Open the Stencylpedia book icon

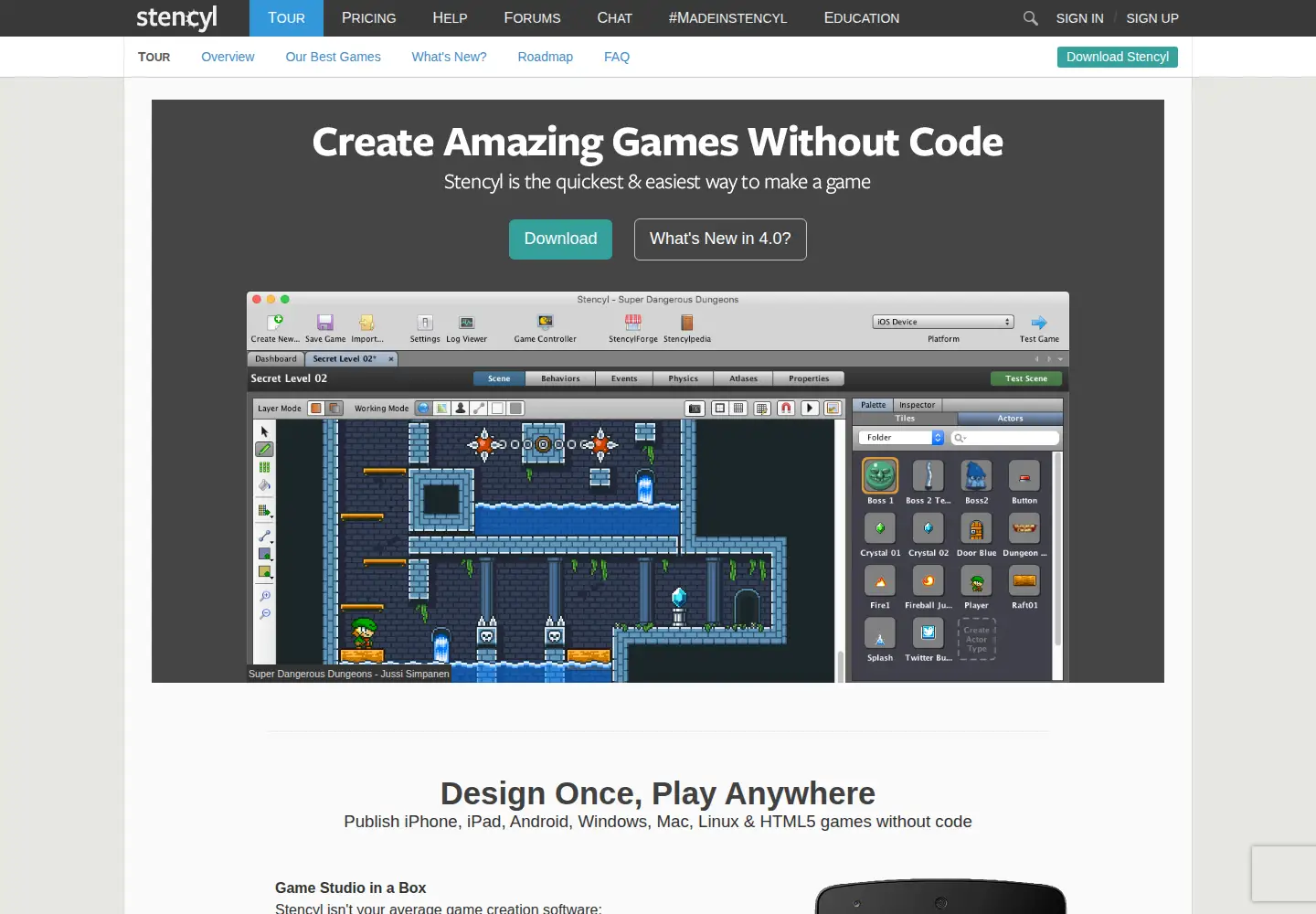tap(686, 322)
